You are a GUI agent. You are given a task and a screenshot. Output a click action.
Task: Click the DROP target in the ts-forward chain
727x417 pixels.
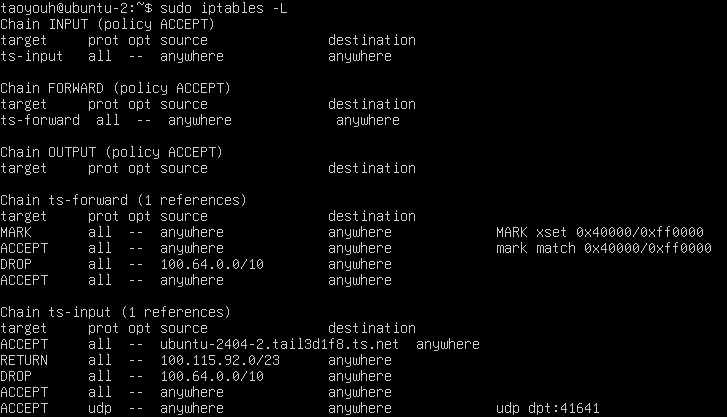point(16,264)
